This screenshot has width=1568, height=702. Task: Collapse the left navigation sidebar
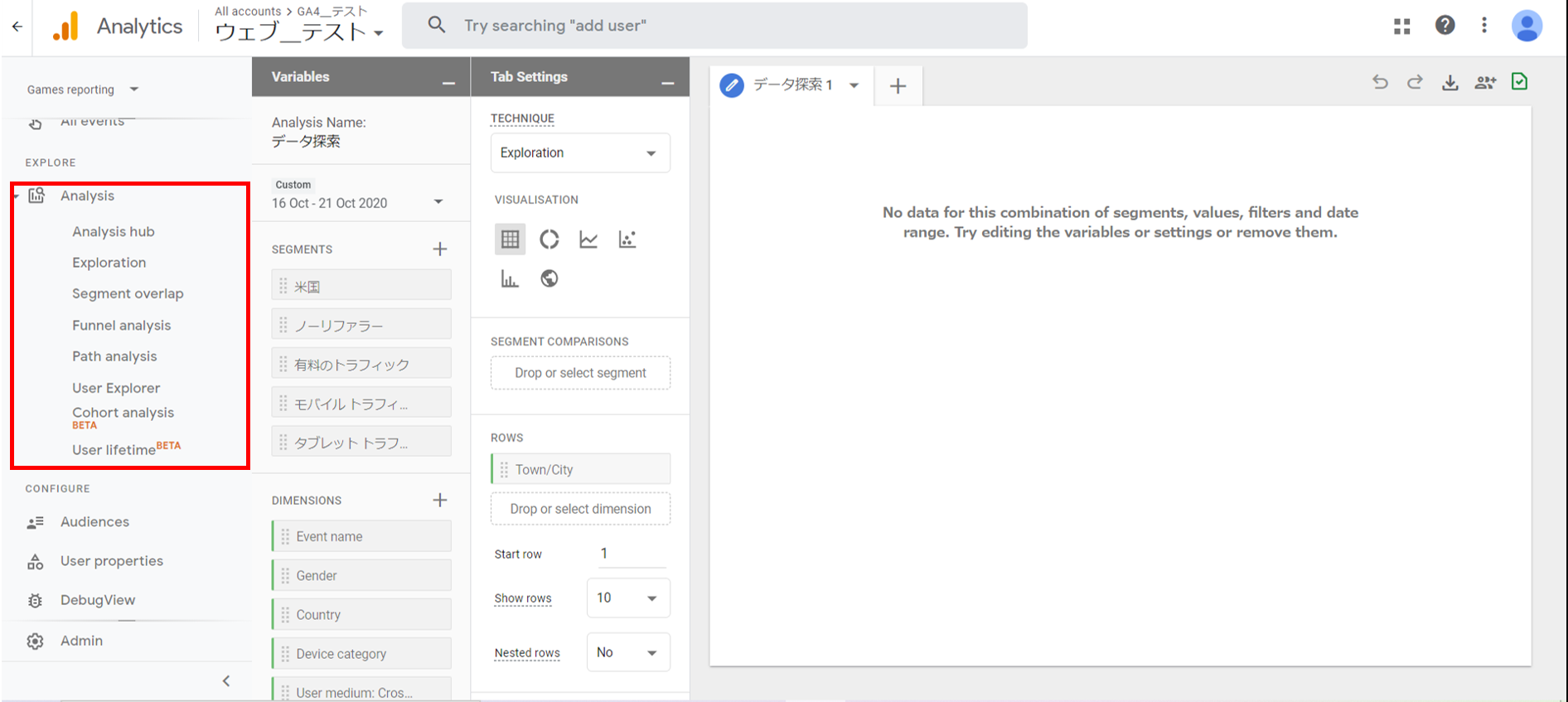click(226, 680)
